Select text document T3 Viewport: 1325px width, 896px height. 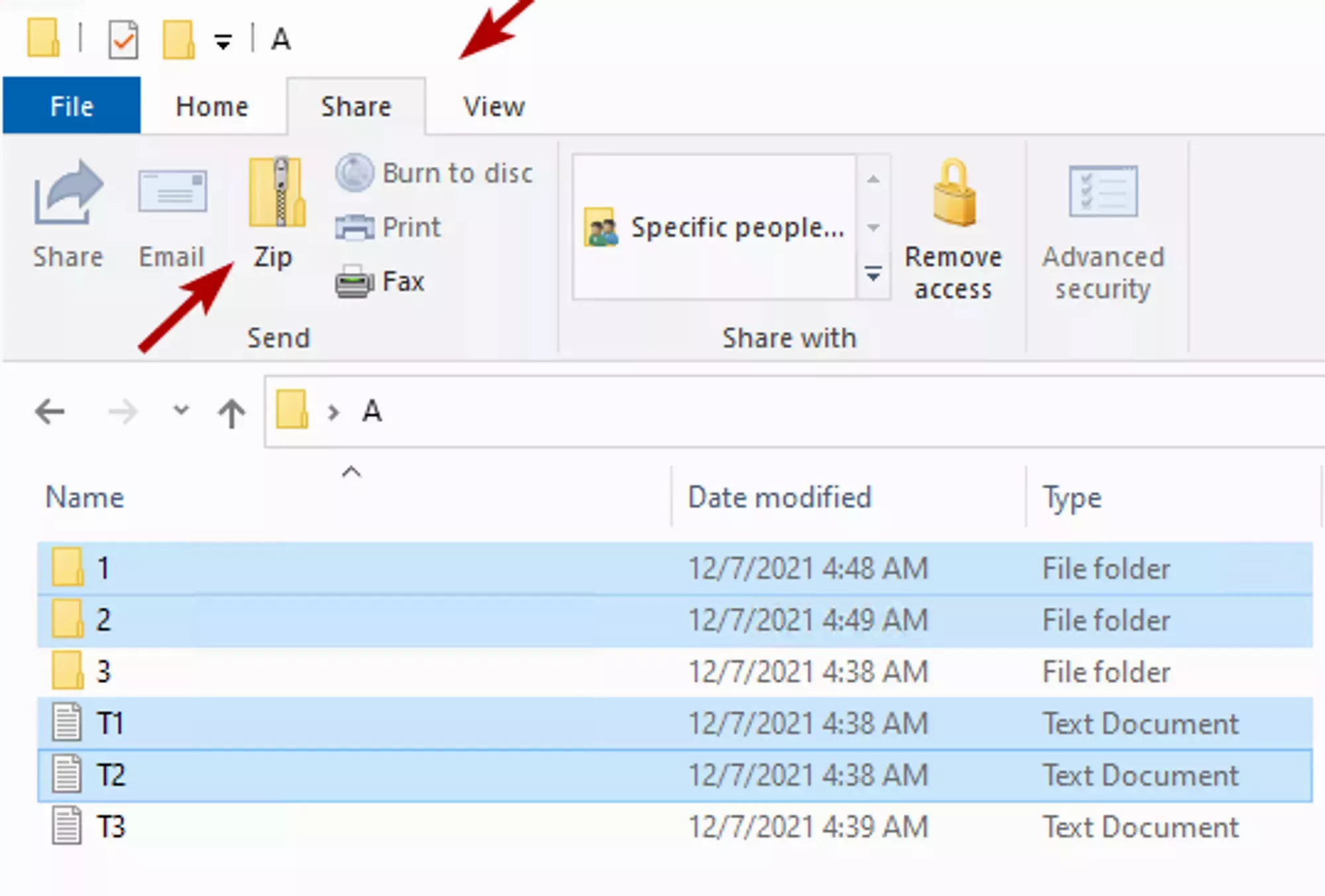pos(675,826)
